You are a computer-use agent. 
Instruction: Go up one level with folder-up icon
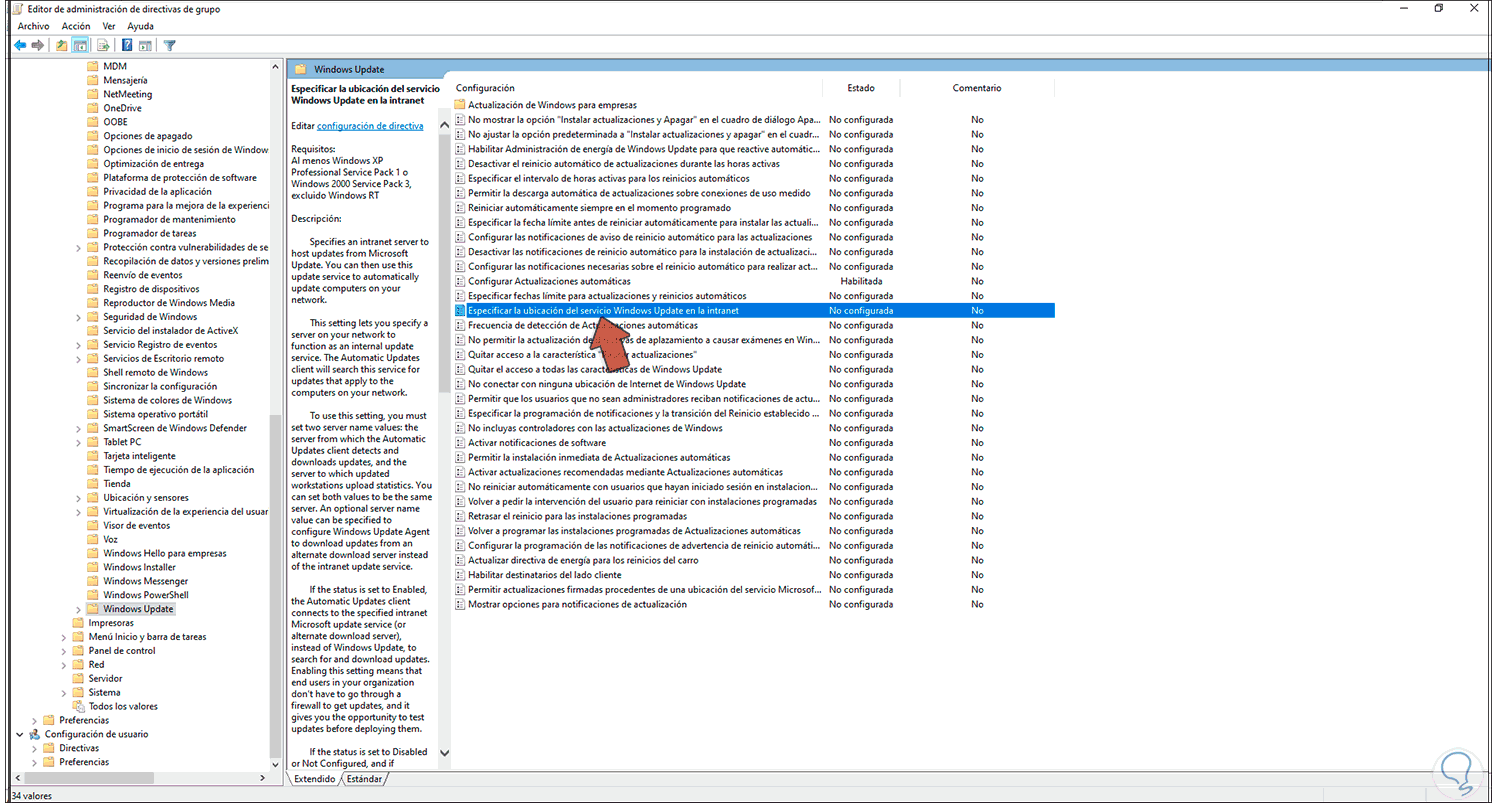[x=62, y=45]
